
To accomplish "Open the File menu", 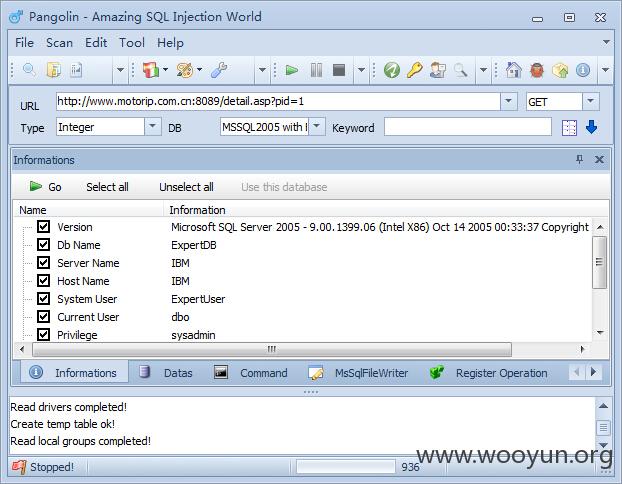I will pyautogui.click(x=24, y=42).
